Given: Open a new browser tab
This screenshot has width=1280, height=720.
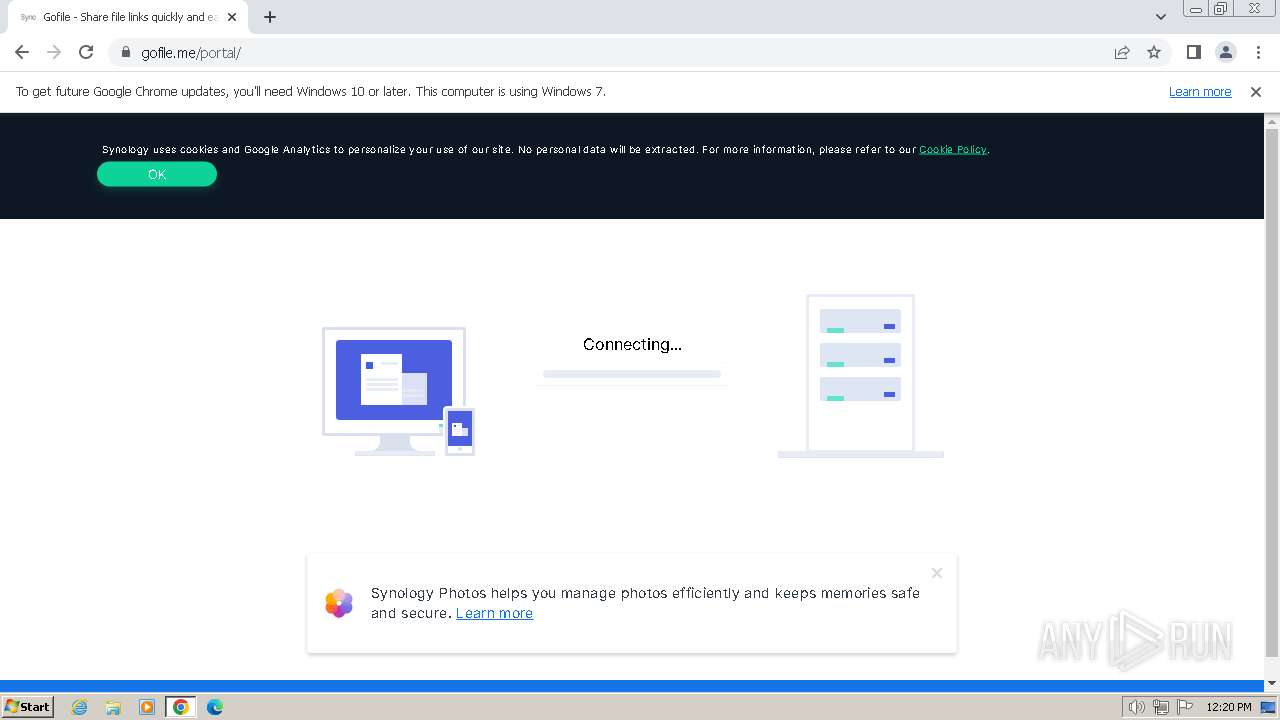Looking at the screenshot, I should tap(270, 17).
